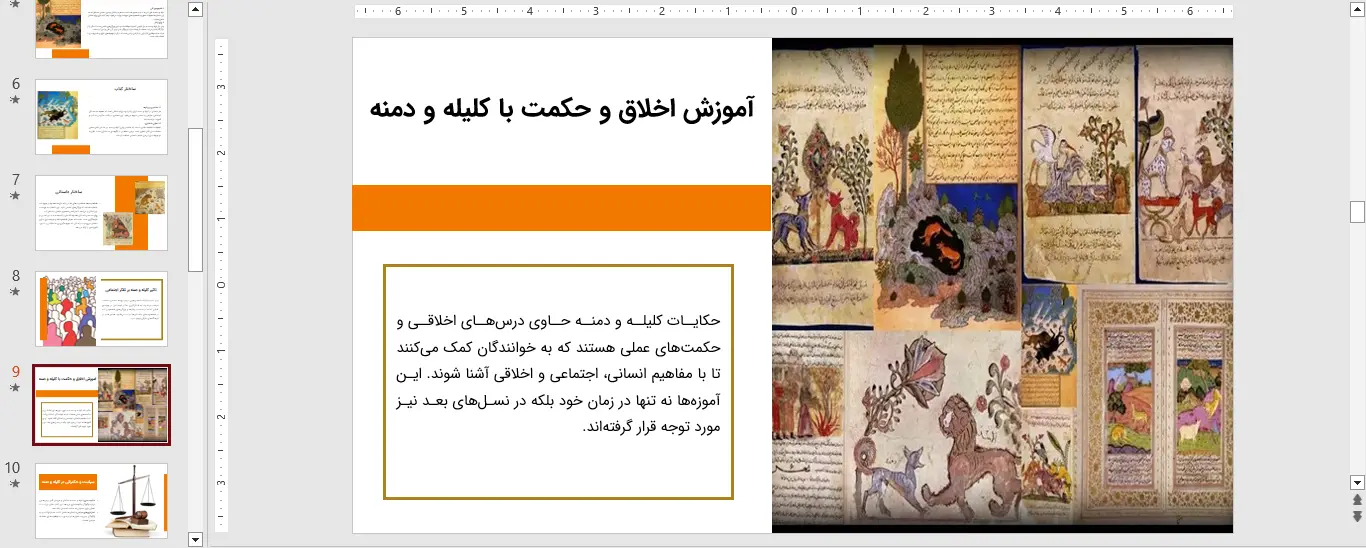
Task: Click thumbnail panel scroll-up arrow
Action: coord(195,10)
